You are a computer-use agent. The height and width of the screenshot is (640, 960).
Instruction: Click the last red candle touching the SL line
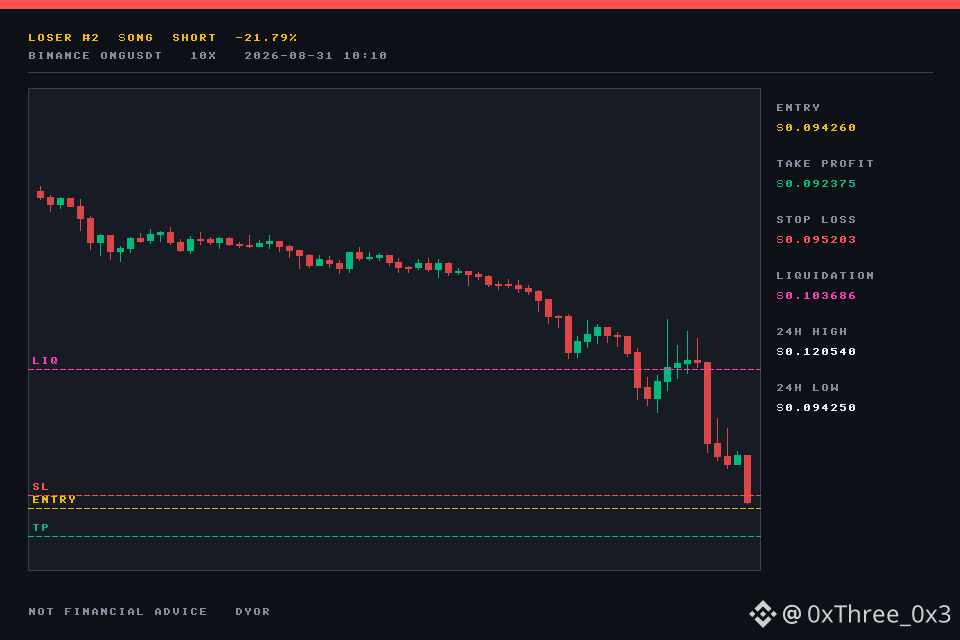[x=748, y=479]
